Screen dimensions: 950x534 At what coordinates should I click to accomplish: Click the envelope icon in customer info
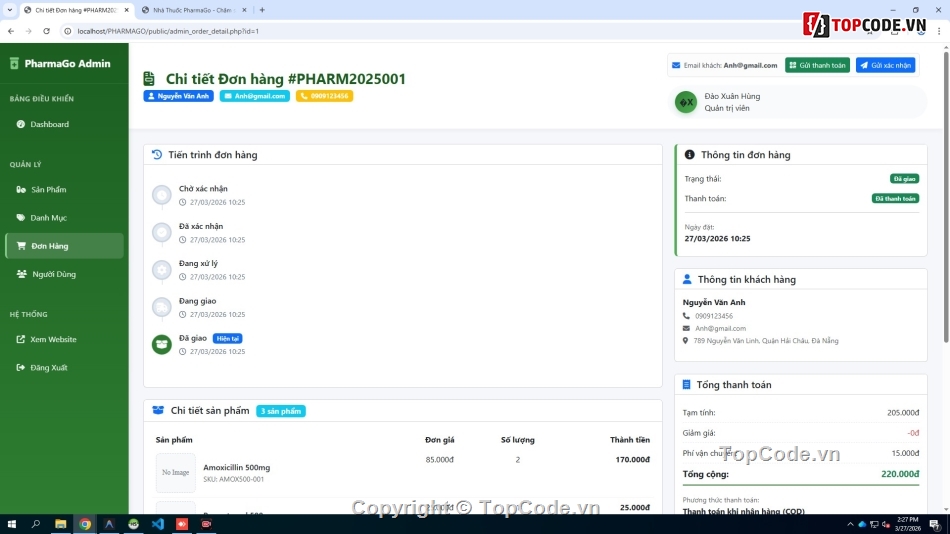click(686, 329)
